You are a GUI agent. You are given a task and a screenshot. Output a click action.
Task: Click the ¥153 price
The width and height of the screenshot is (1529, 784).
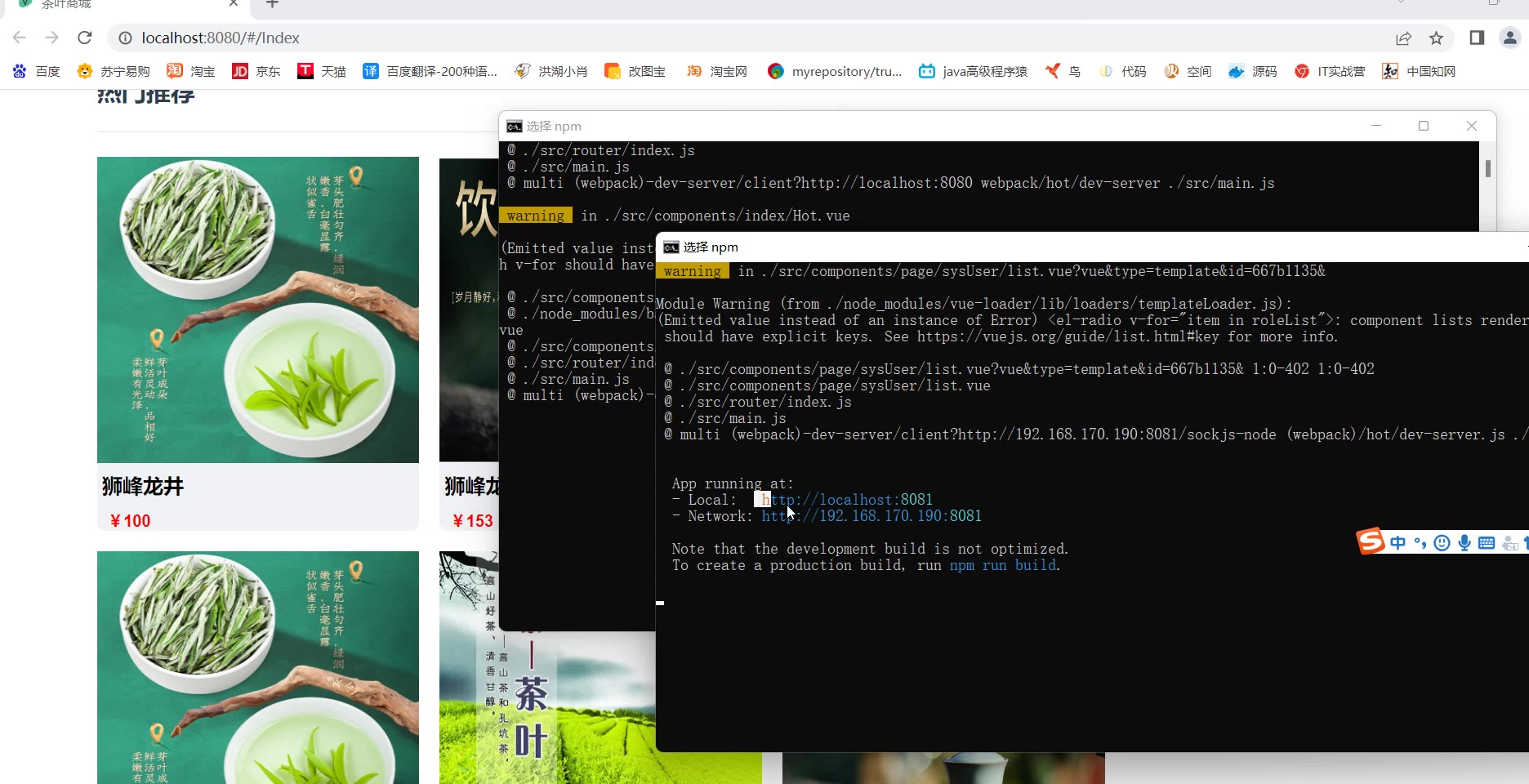point(473,521)
